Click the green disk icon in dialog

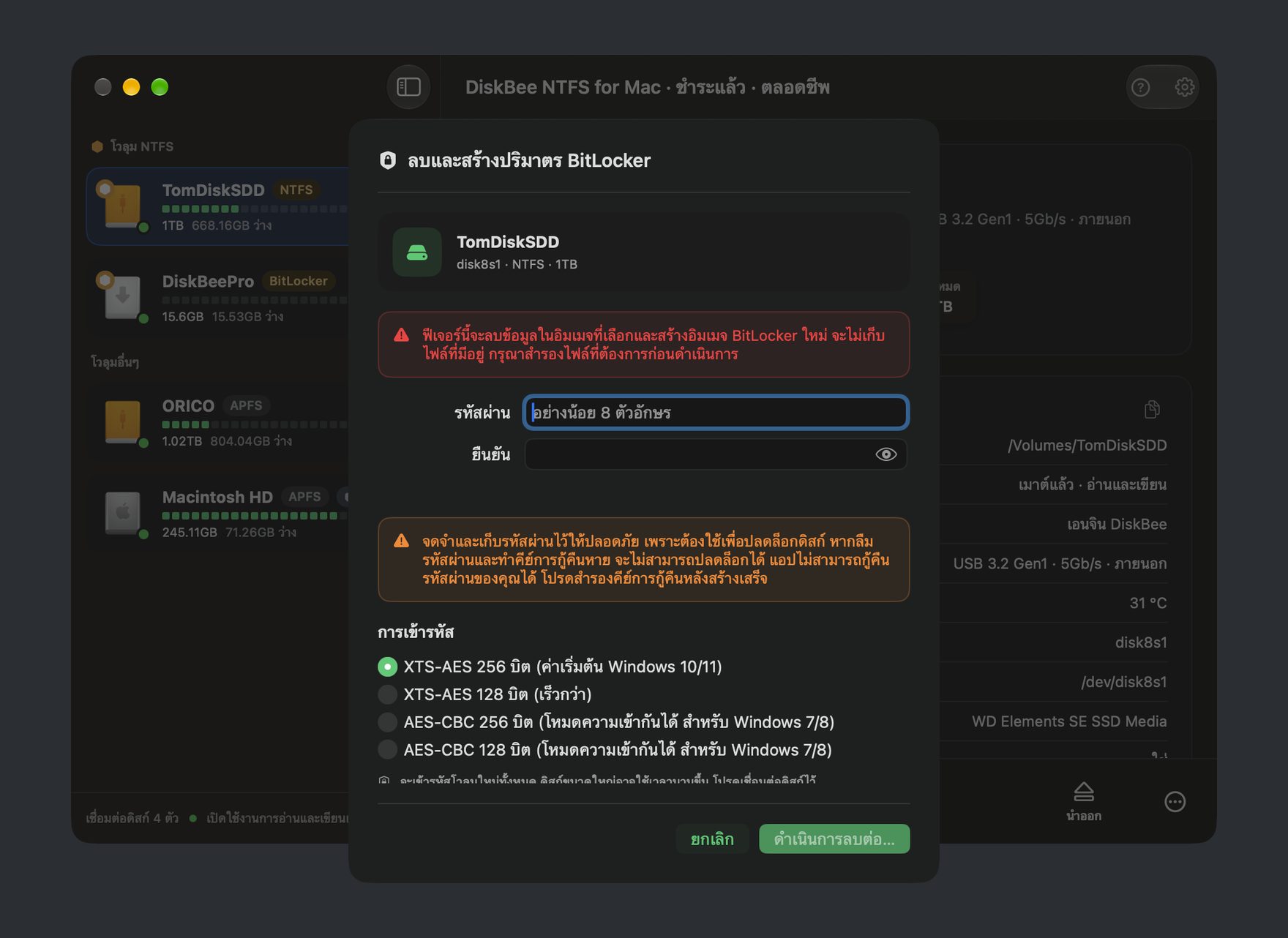pos(417,252)
